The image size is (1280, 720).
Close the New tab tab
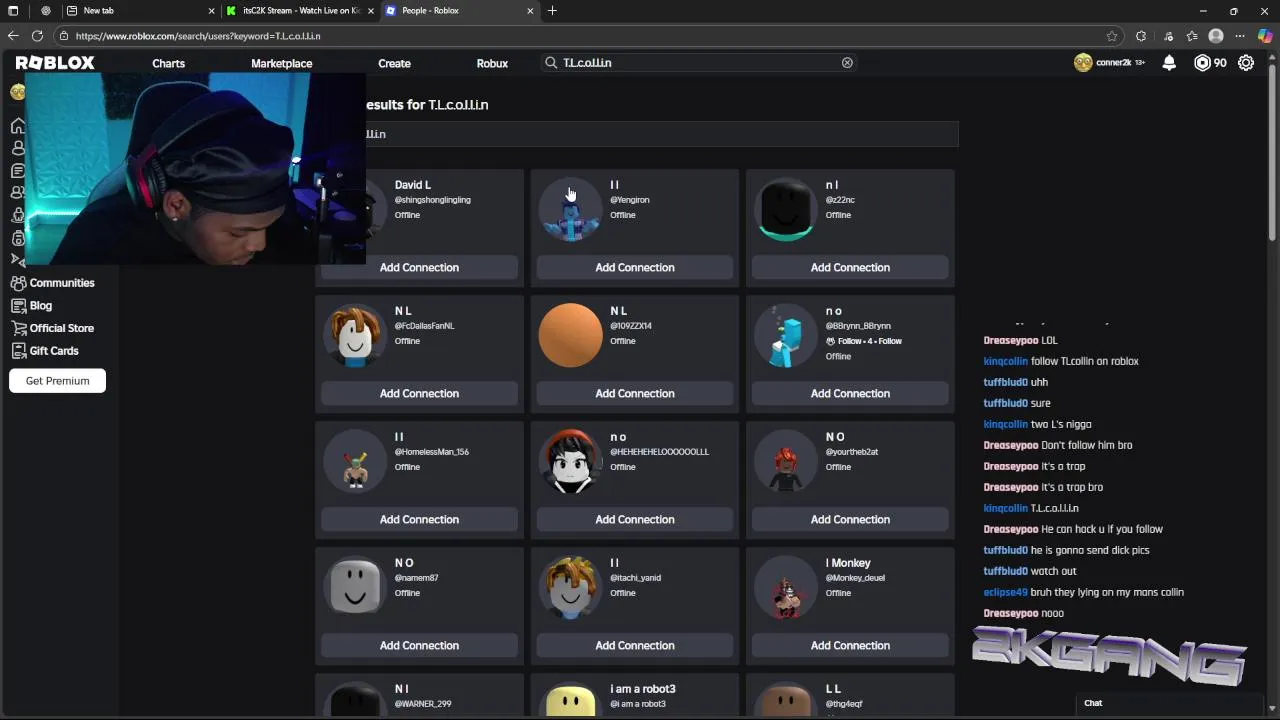212,11
